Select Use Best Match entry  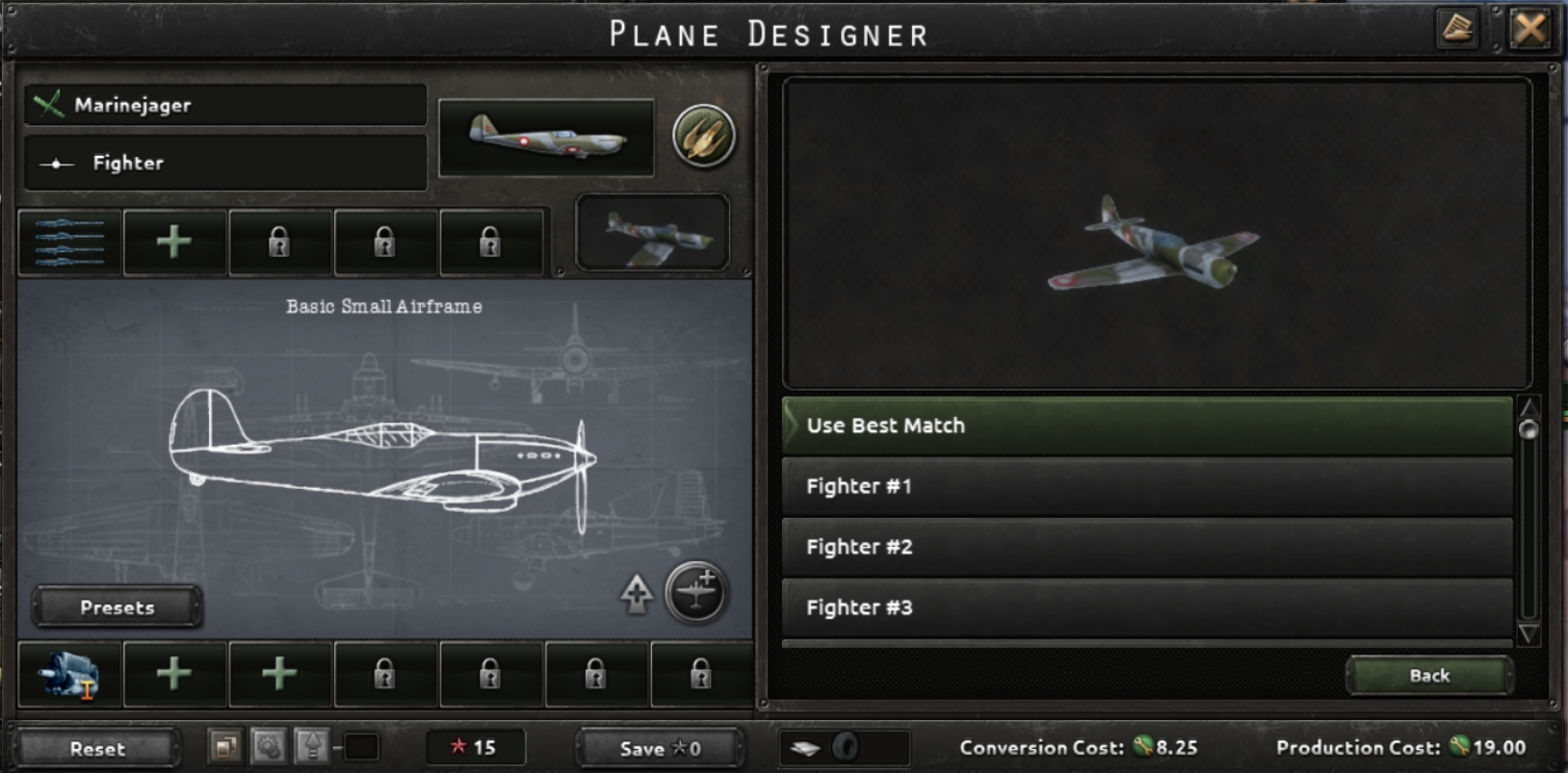(x=1147, y=425)
